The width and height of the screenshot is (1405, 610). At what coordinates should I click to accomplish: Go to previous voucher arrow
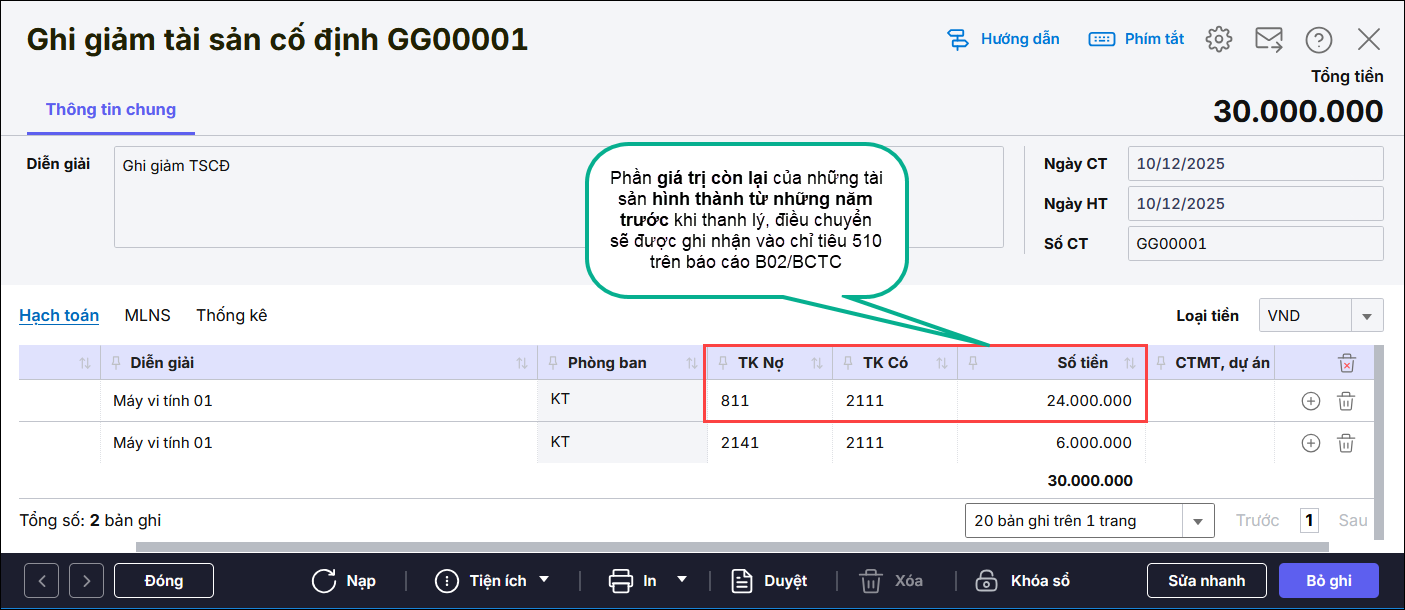43,581
